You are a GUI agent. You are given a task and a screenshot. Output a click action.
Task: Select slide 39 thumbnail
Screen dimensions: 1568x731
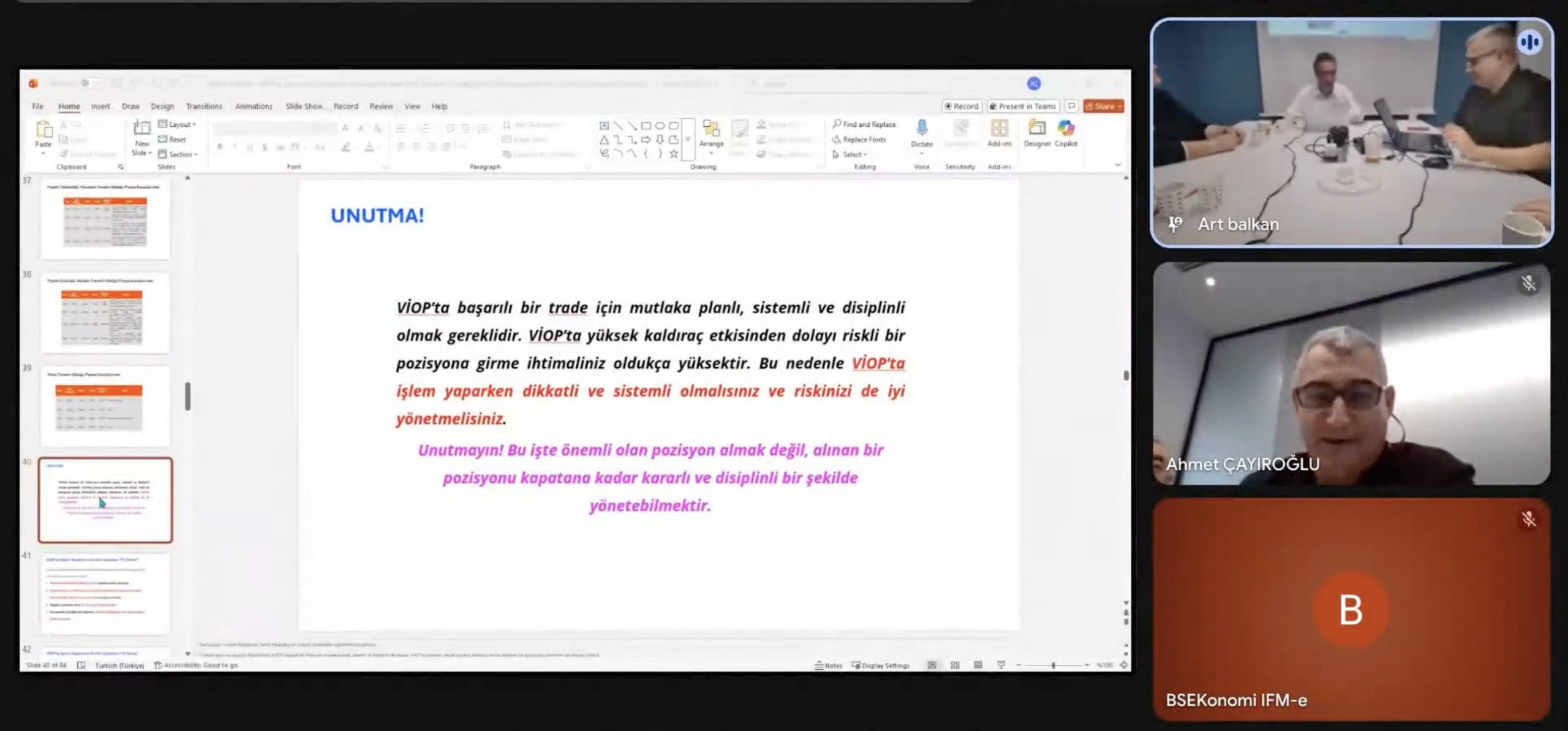pos(105,406)
